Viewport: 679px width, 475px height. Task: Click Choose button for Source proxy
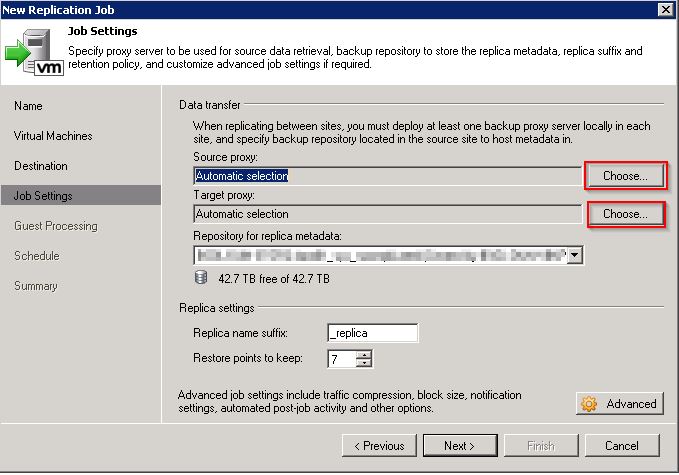625,176
